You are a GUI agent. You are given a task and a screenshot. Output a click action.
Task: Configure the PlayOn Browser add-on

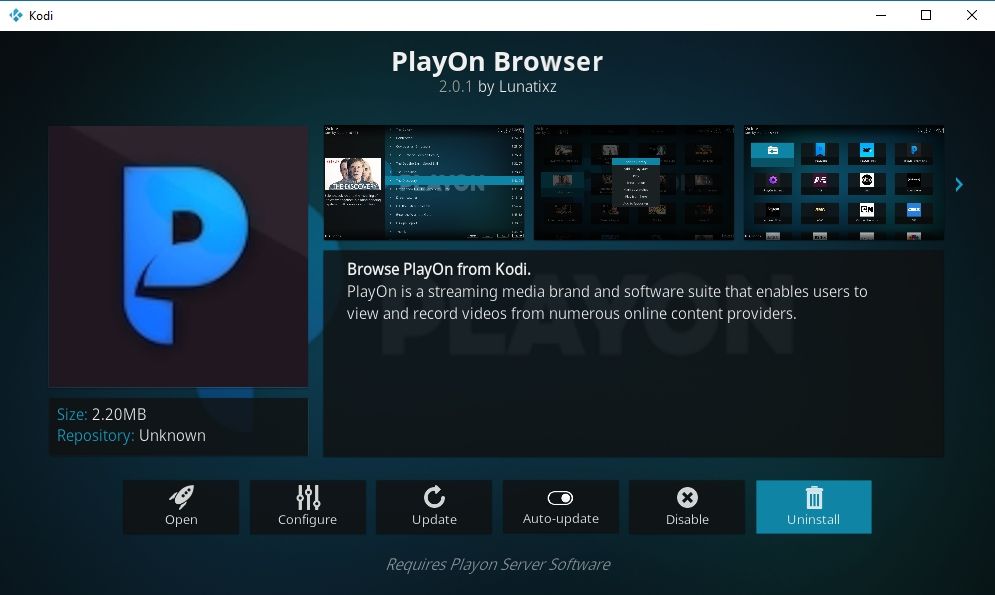307,507
